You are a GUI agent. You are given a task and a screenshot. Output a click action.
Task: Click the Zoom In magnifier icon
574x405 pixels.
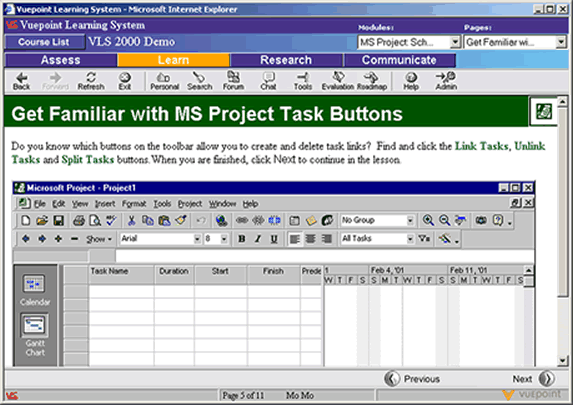point(428,220)
